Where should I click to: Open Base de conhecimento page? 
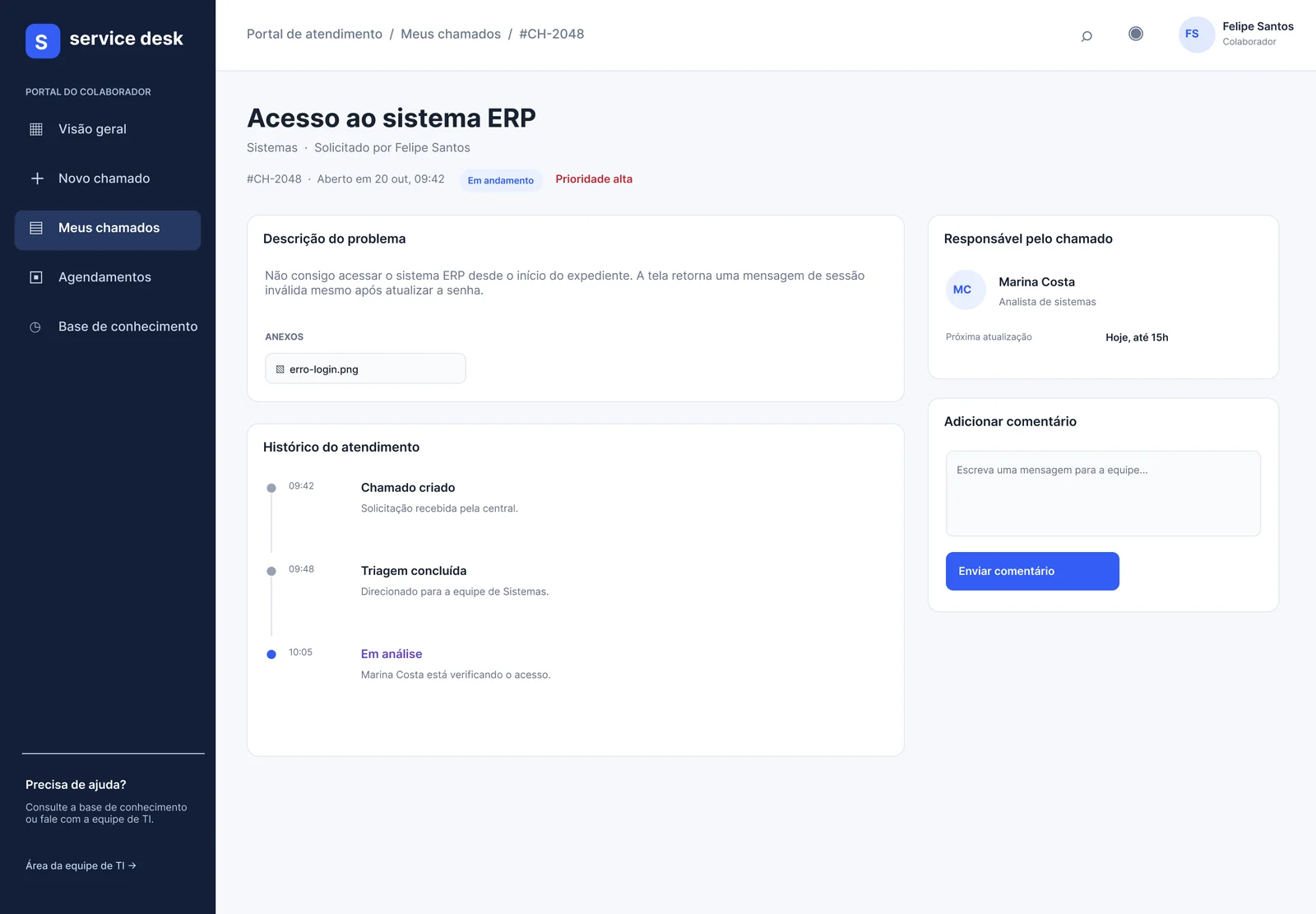click(108, 327)
